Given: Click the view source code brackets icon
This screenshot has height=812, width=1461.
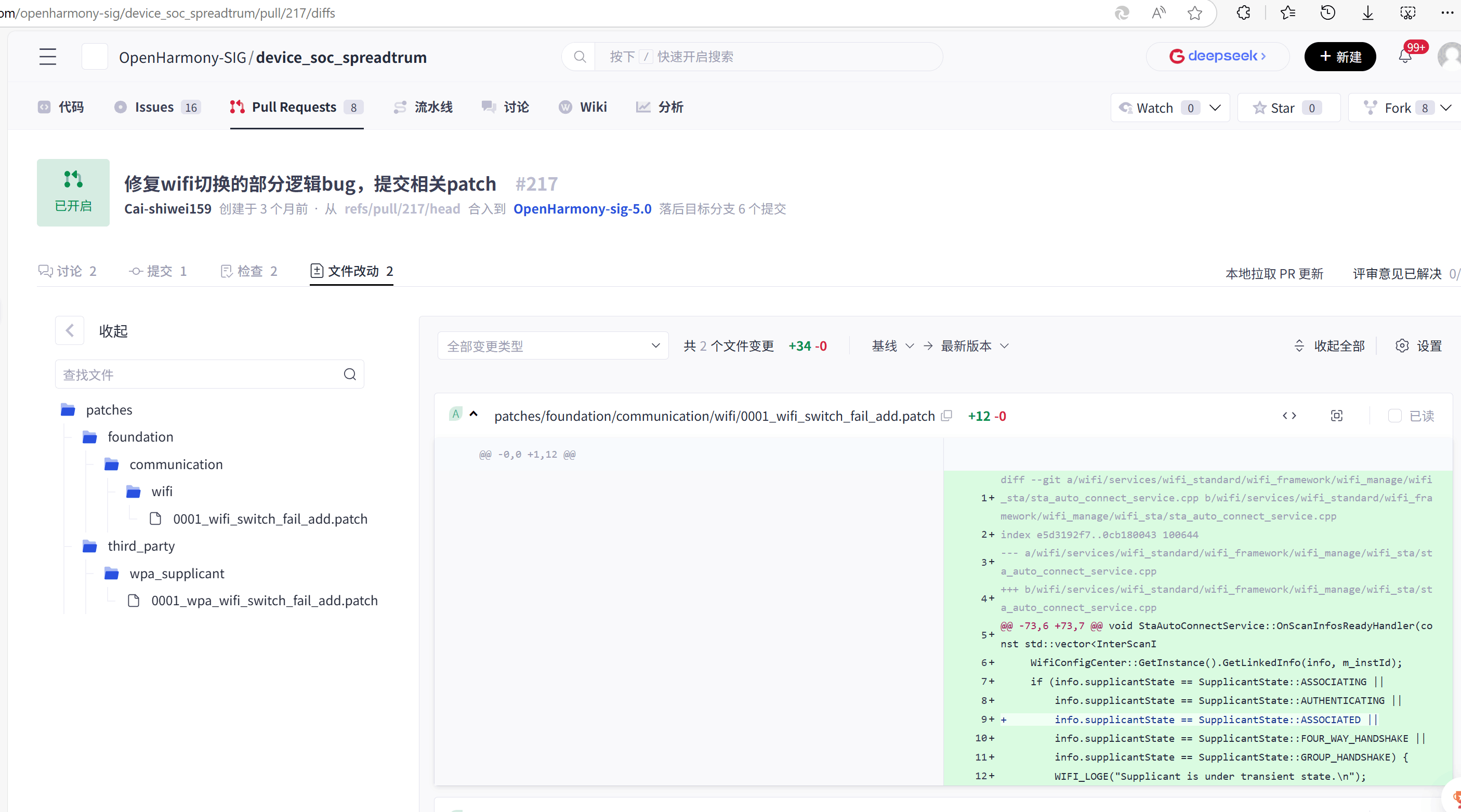Looking at the screenshot, I should (x=1289, y=416).
